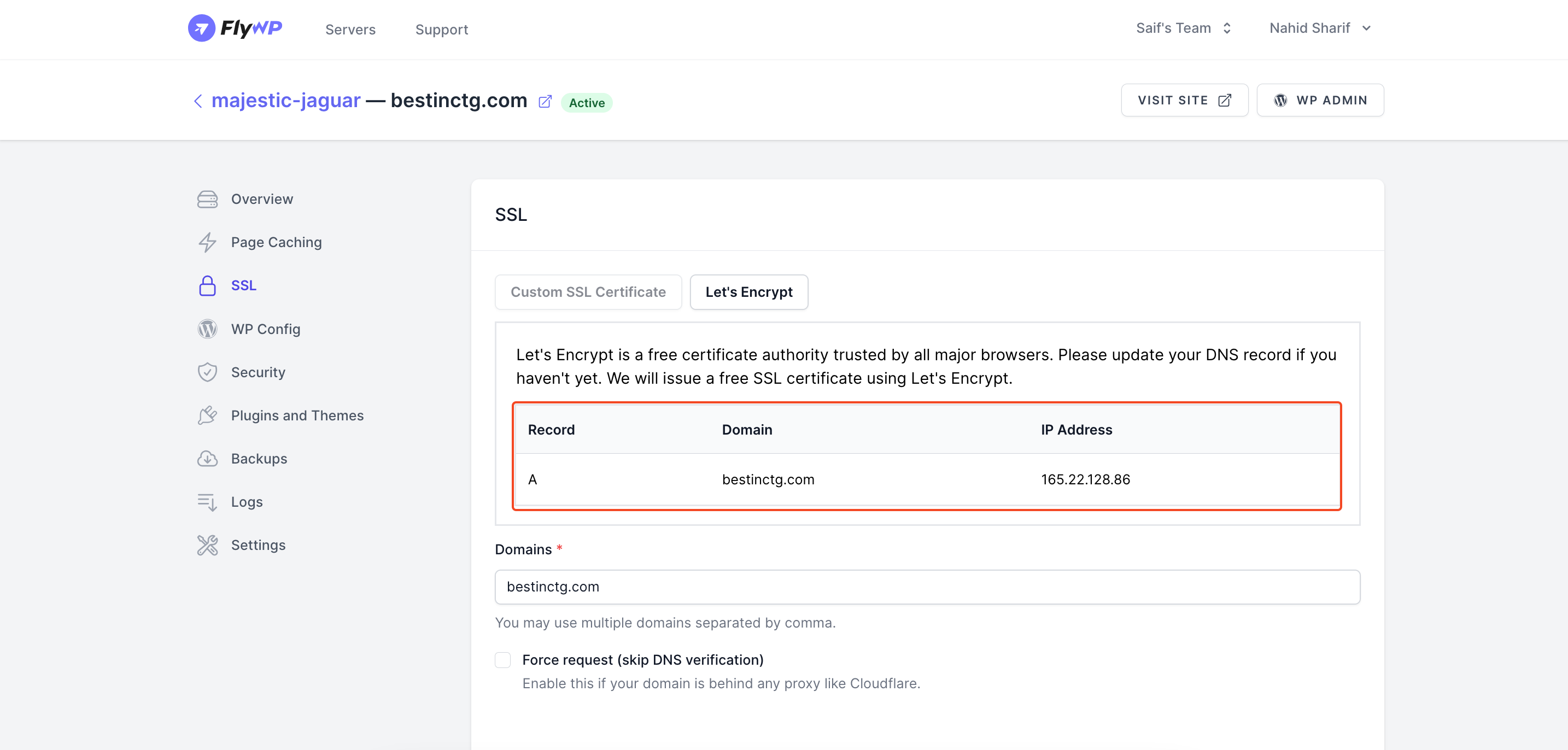Click the Active status badge

click(x=586, y=102)
